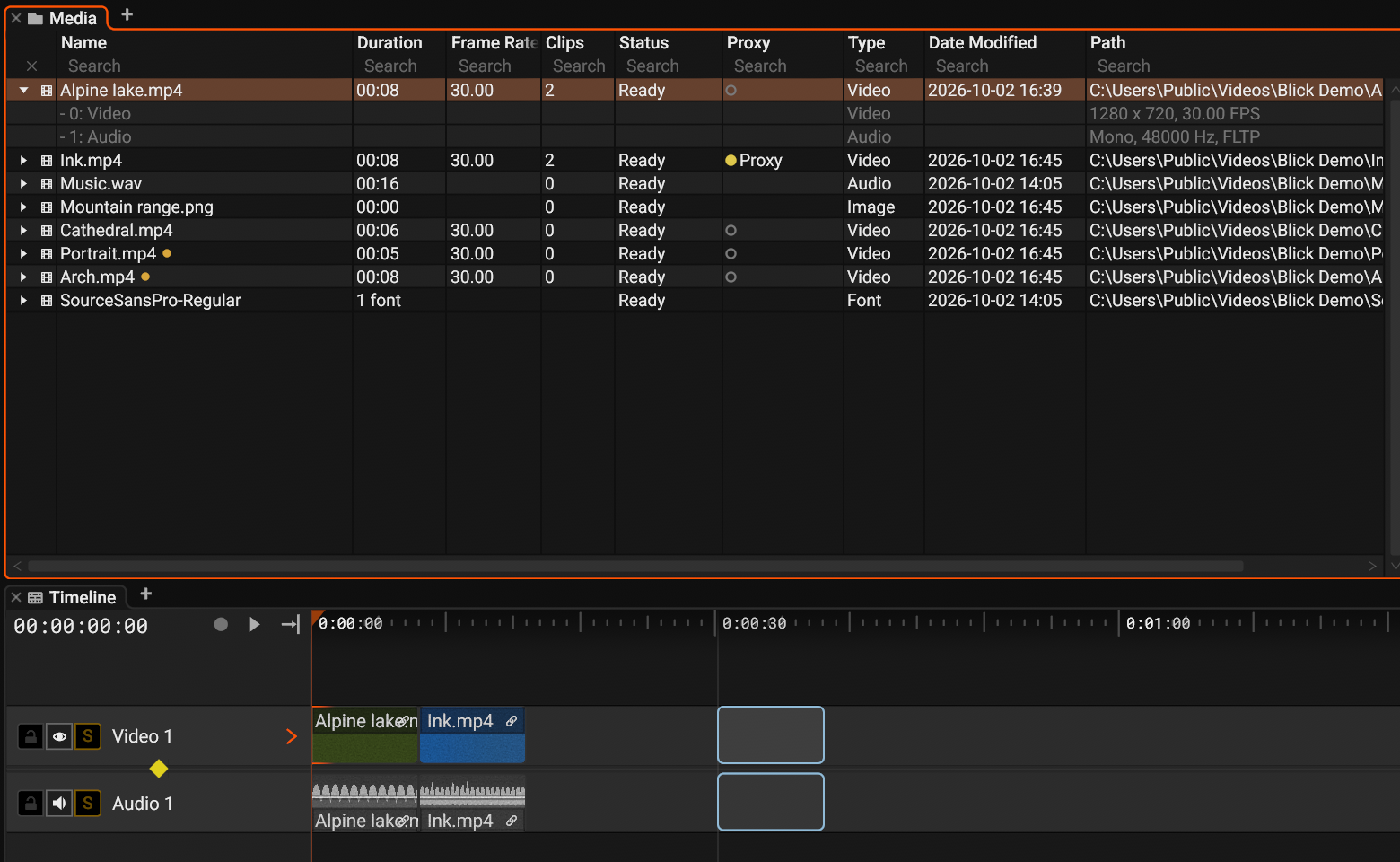Click the Type column search field
Image resolution: width=1400 pixels, height=862 pixels.
[x=883, y=66]
